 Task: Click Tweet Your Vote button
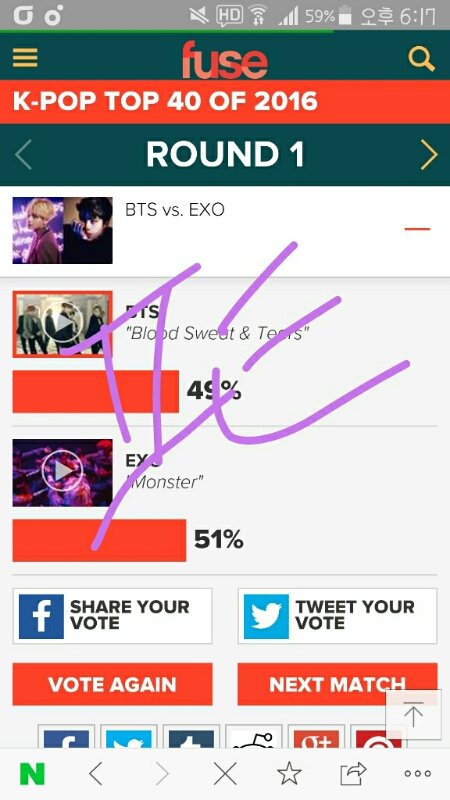pos(337,616)
